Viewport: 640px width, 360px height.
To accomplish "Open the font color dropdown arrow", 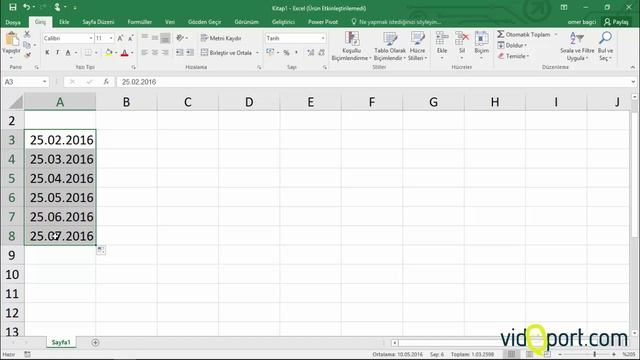I will (132, 53).
